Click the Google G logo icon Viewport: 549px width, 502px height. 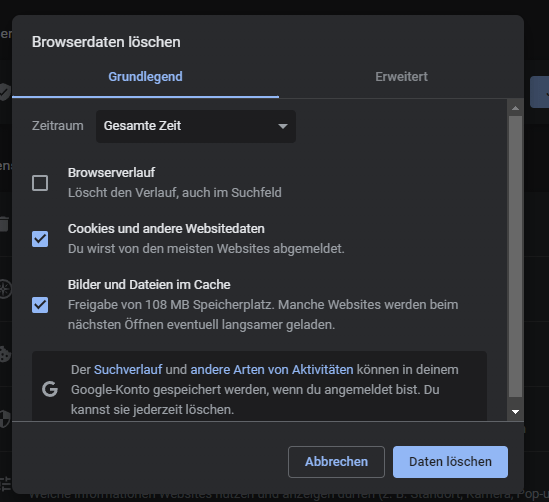(50, 389)
